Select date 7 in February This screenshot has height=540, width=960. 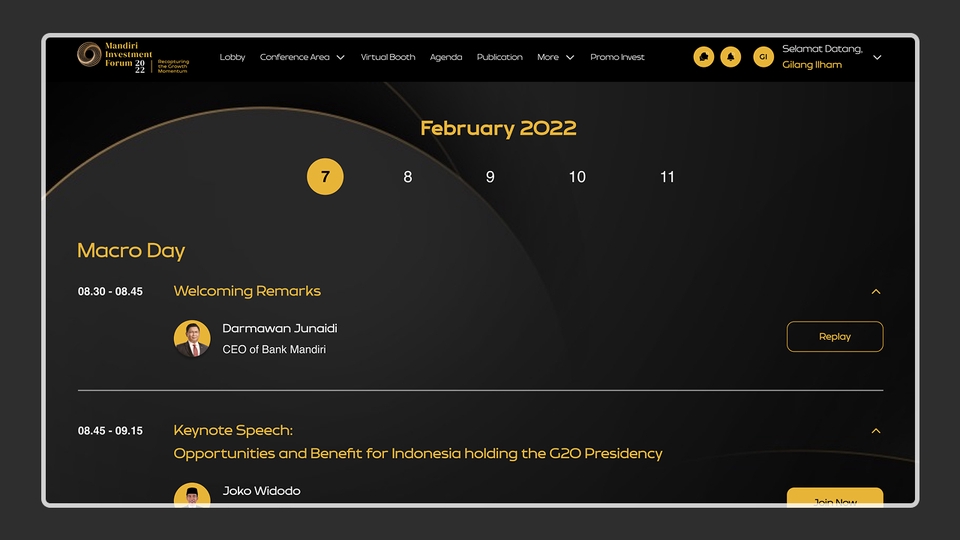325,177
